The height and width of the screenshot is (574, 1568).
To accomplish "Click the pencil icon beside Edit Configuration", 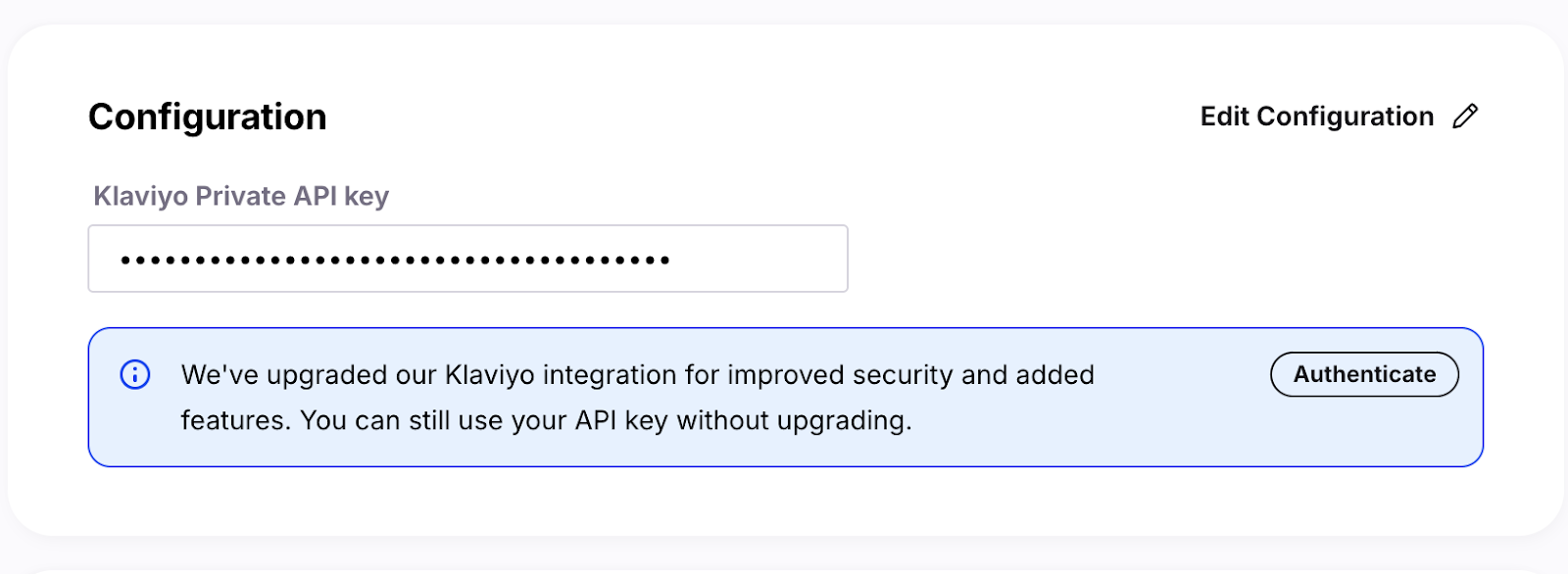I will [1465, 117].
